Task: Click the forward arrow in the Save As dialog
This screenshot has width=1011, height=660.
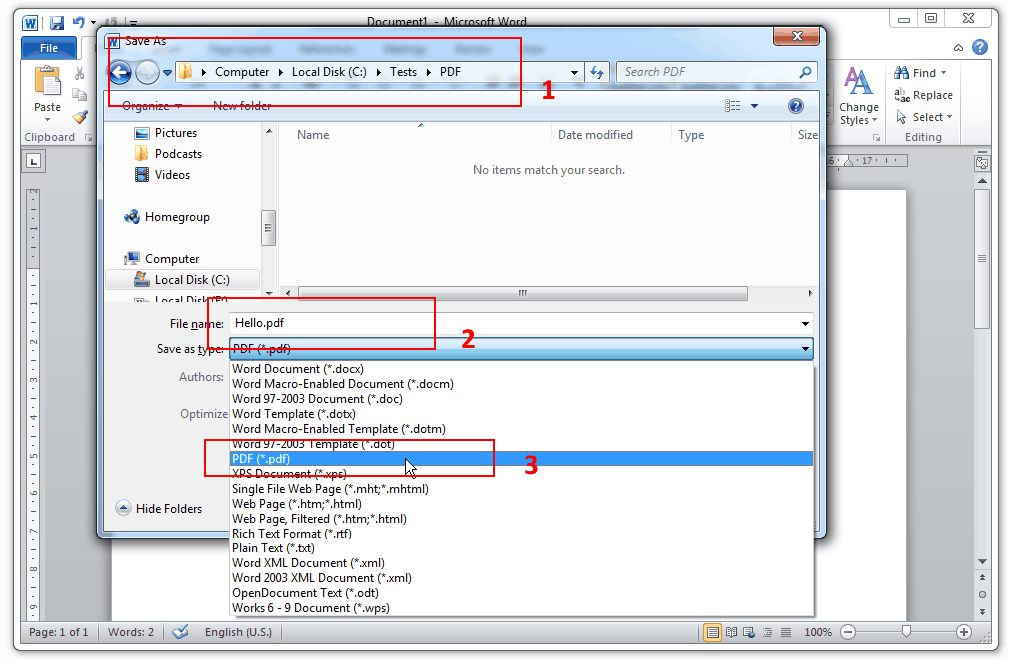Action: (x=147, y=72)
